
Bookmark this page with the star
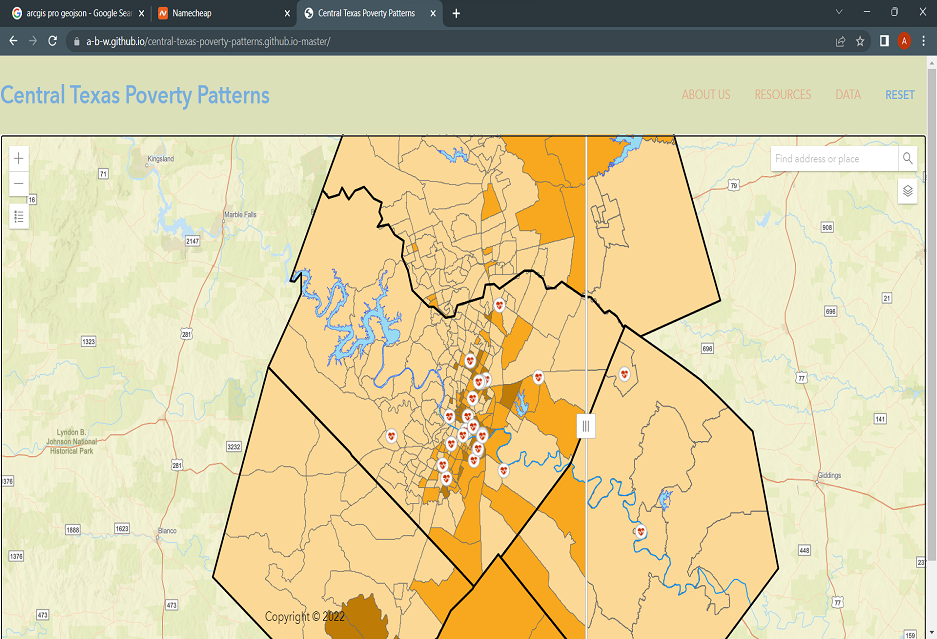[x=860, y=41]
